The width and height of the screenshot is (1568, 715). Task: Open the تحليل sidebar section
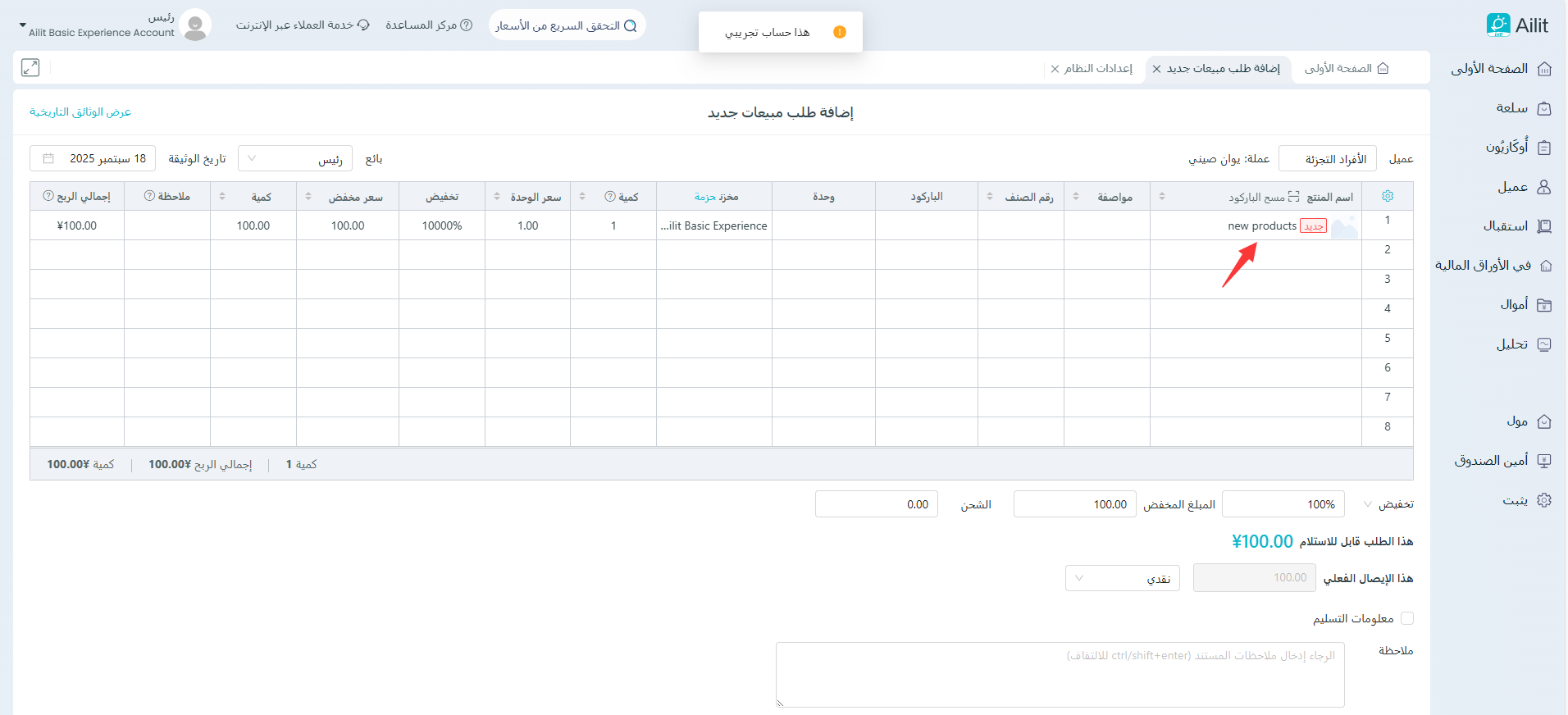point(1523,344)
